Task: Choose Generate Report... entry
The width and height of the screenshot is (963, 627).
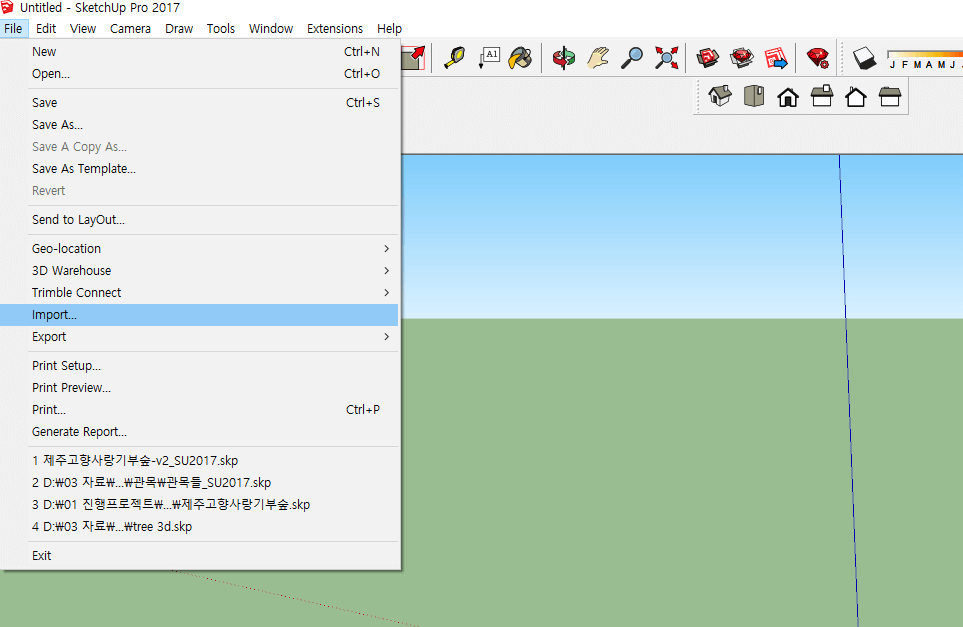Action: point(199,432)
